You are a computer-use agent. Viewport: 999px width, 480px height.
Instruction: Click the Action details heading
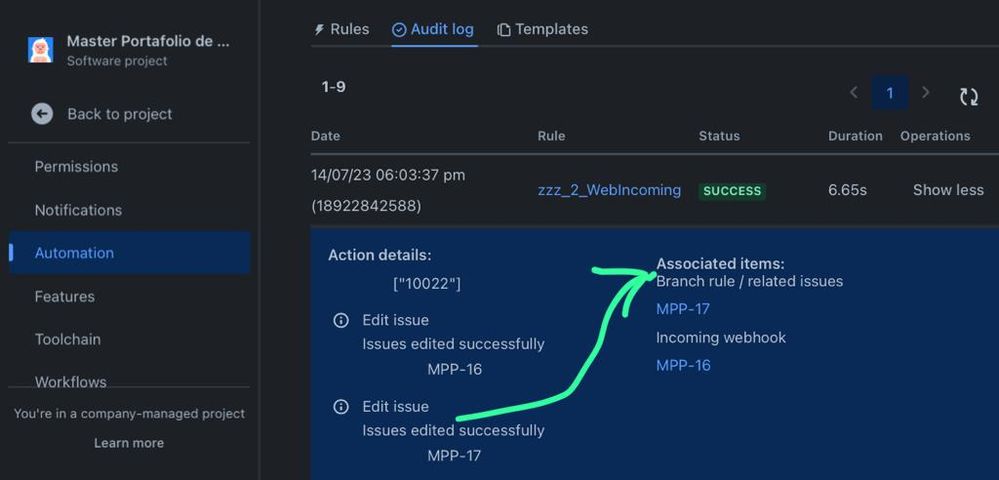coord(380,256)
